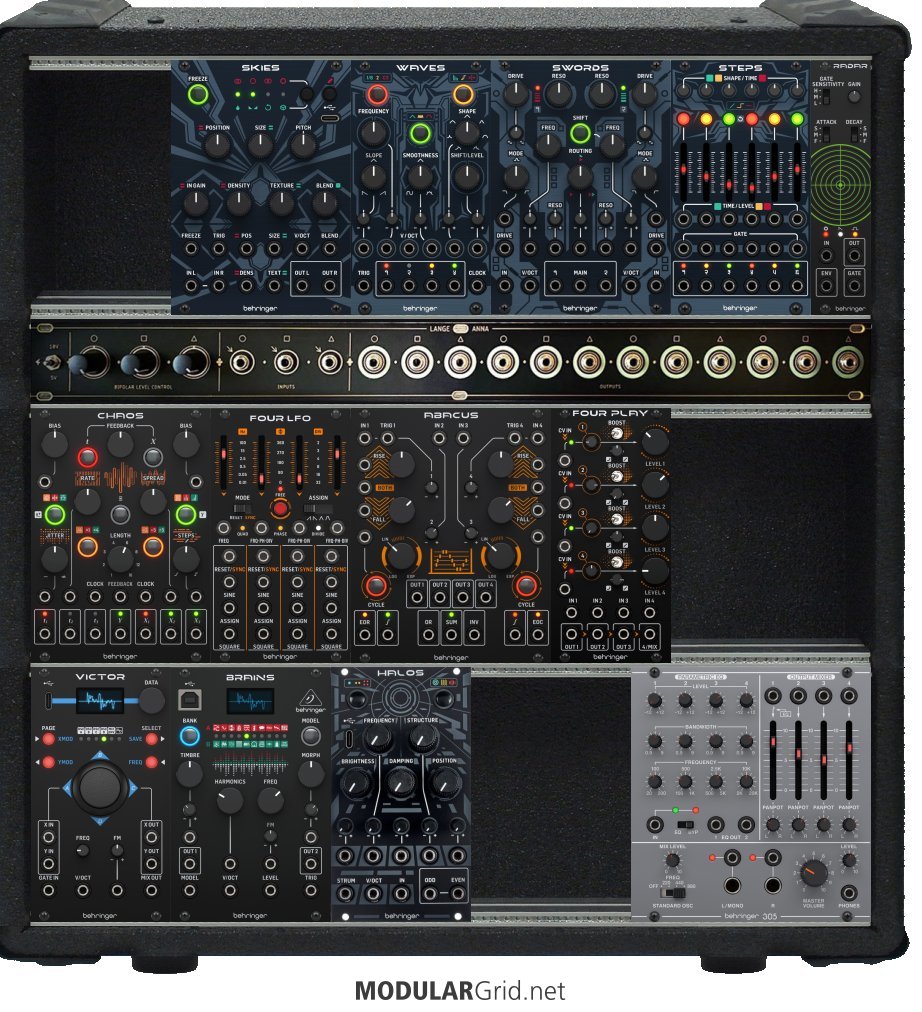Push the first red step button on Steps
Image resolution: width=922 pixels, height=1012 pixels.
click(683, 119)
